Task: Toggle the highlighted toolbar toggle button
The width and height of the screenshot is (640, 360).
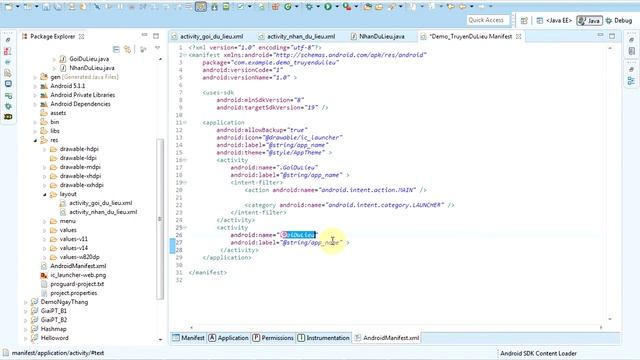Action: tap(201, 7)
